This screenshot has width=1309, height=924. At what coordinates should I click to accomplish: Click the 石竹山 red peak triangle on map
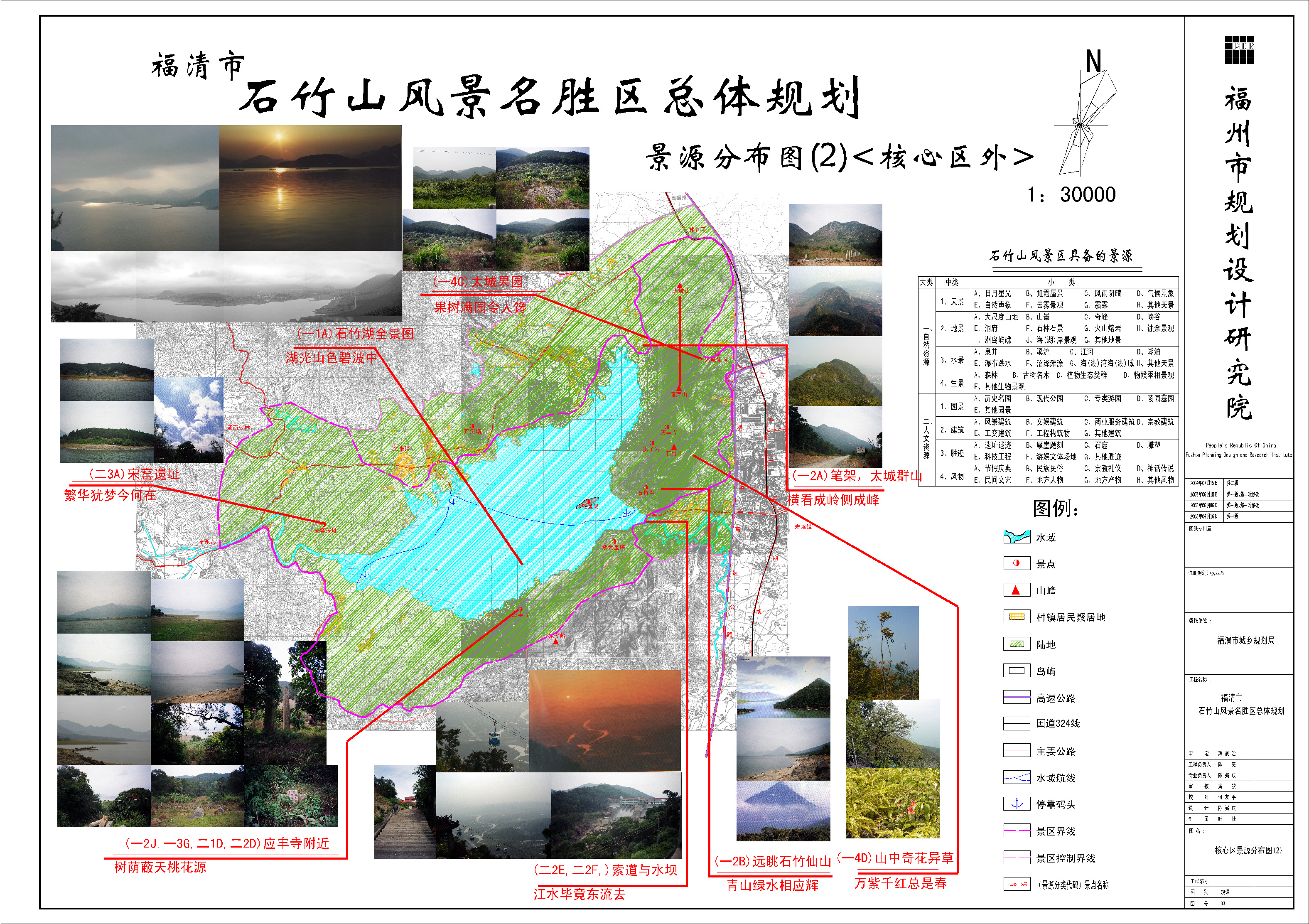pos(673,447)
